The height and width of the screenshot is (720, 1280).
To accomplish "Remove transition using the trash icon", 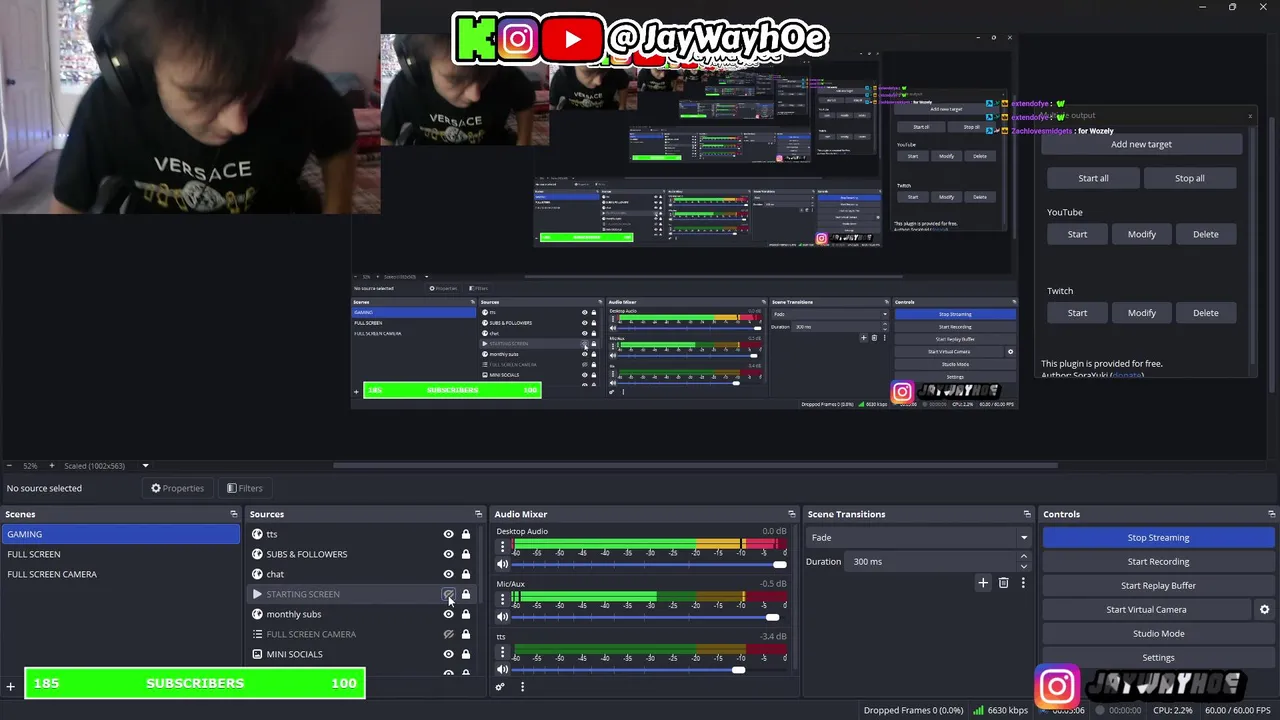I will (x=1004, y=583).
